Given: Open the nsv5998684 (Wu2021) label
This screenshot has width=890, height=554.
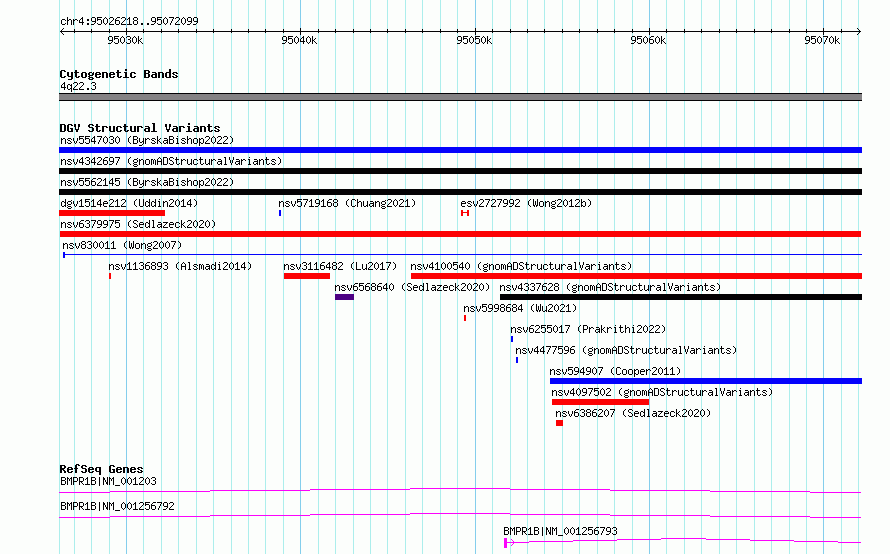Looking at the screenshot, I should click(x=520, y=308).
